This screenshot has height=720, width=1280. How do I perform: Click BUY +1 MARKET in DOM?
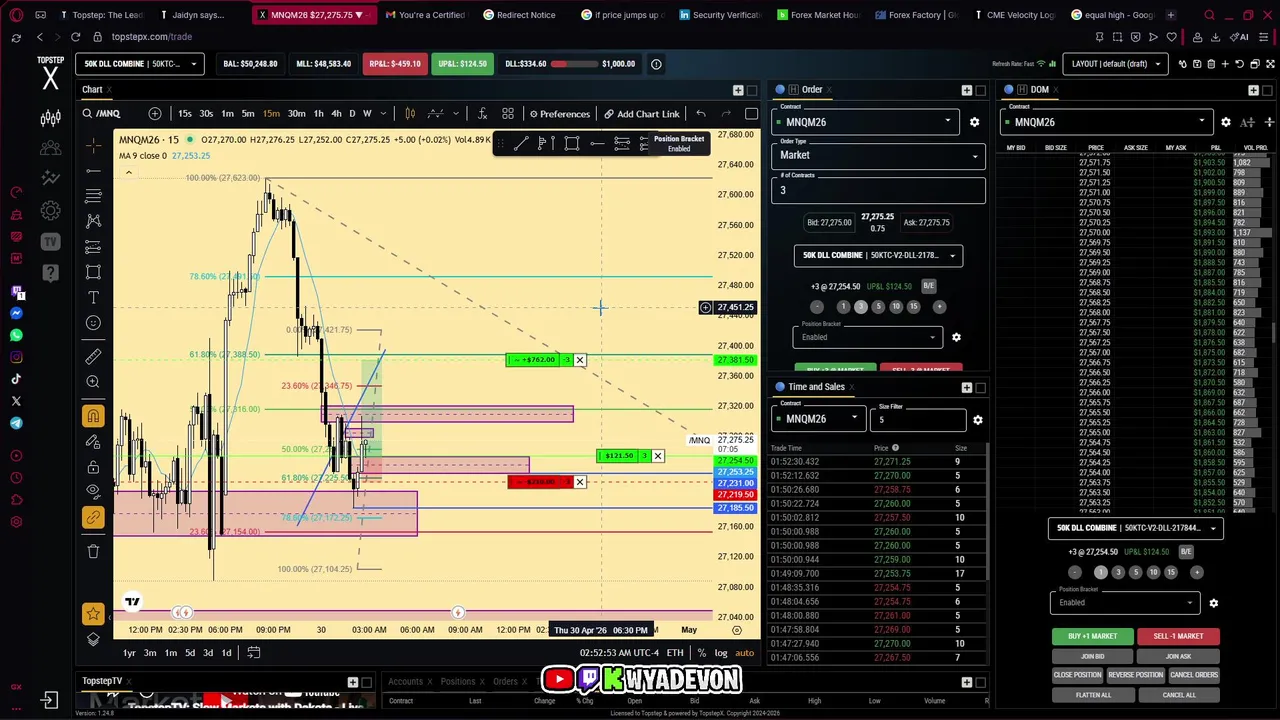pyautogui.click(x=1092, y=636)
